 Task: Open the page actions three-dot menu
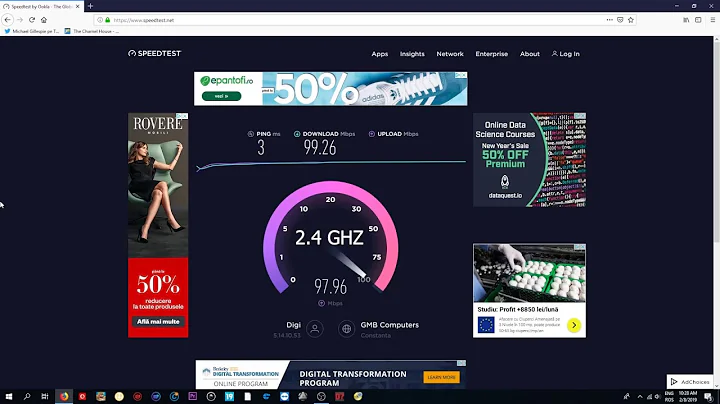[609, 20]
